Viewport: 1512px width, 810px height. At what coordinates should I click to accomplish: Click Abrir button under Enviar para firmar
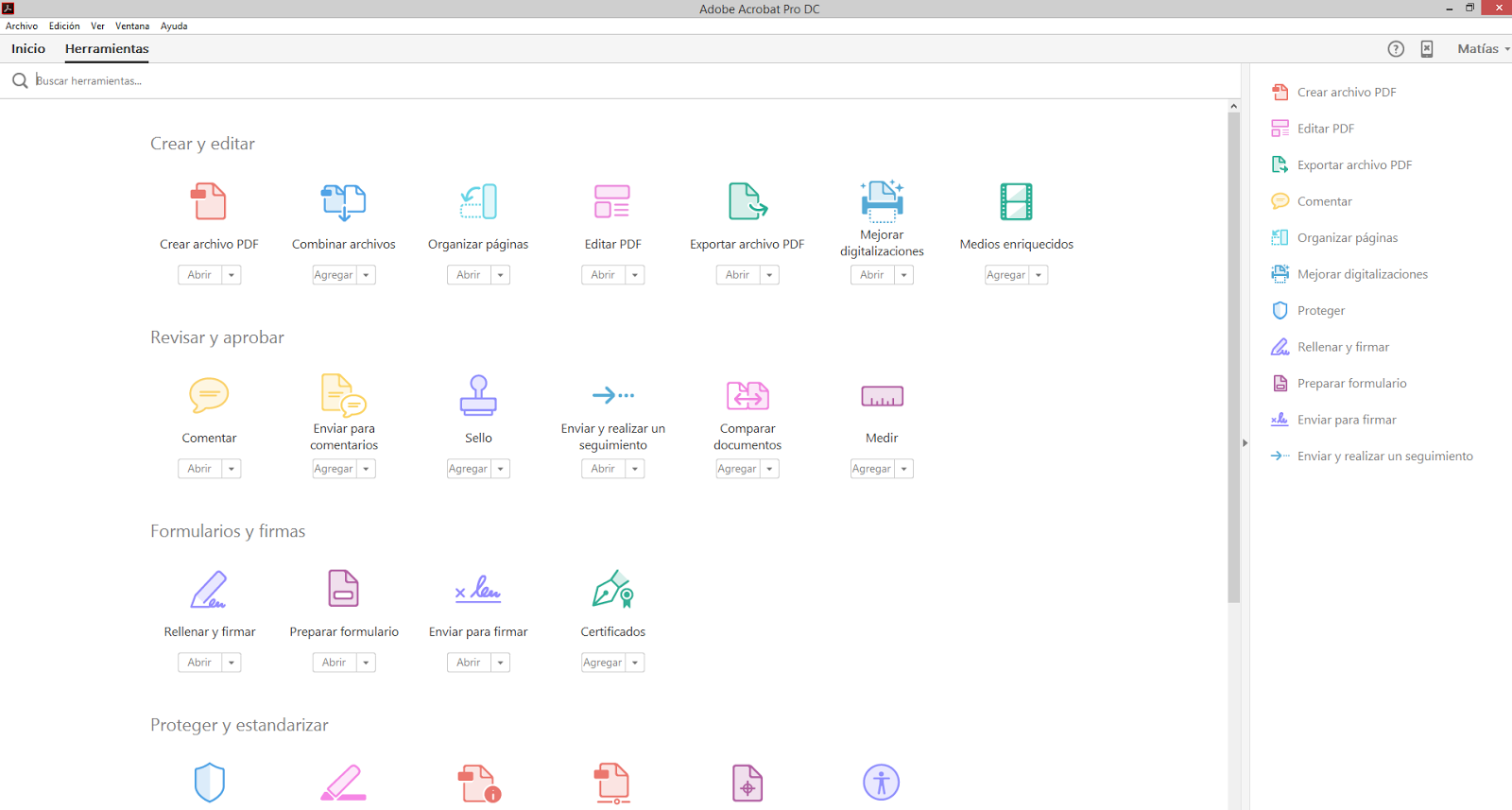(469, 663)
